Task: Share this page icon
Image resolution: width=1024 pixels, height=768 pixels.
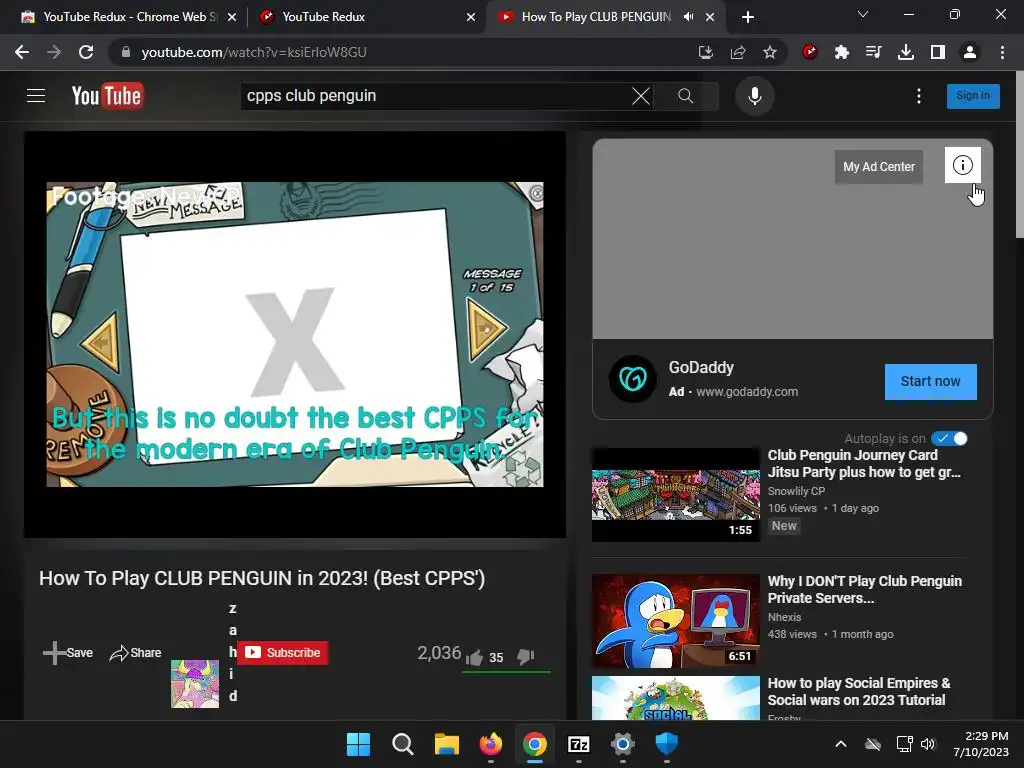Action: pos(738,52)
